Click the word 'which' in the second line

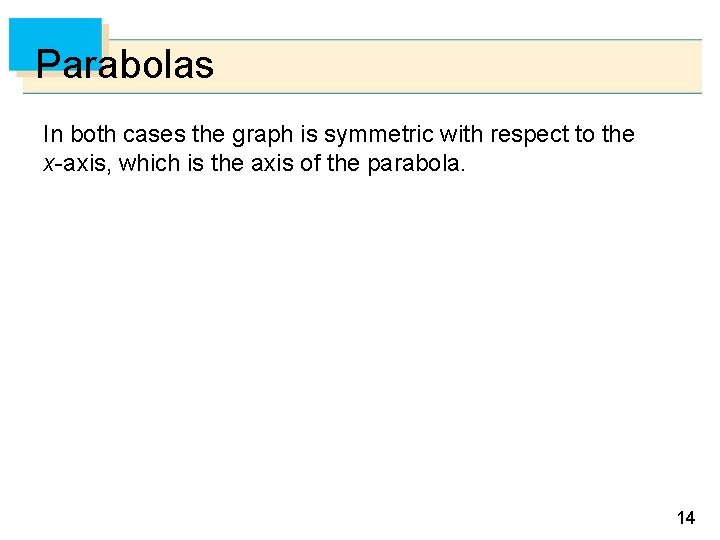[149, 163]
